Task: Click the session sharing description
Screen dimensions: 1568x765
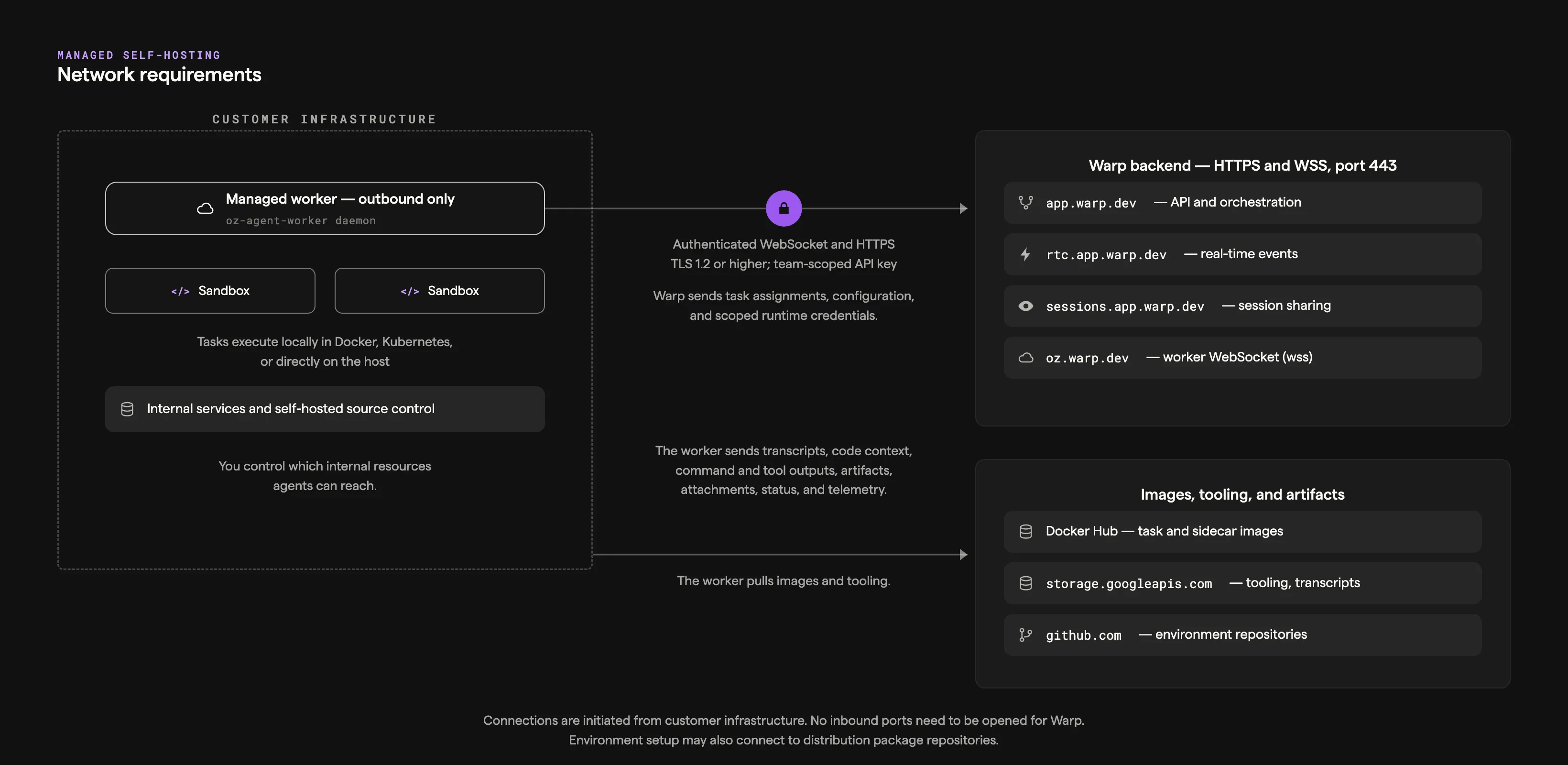Action: pos(1285,306)
